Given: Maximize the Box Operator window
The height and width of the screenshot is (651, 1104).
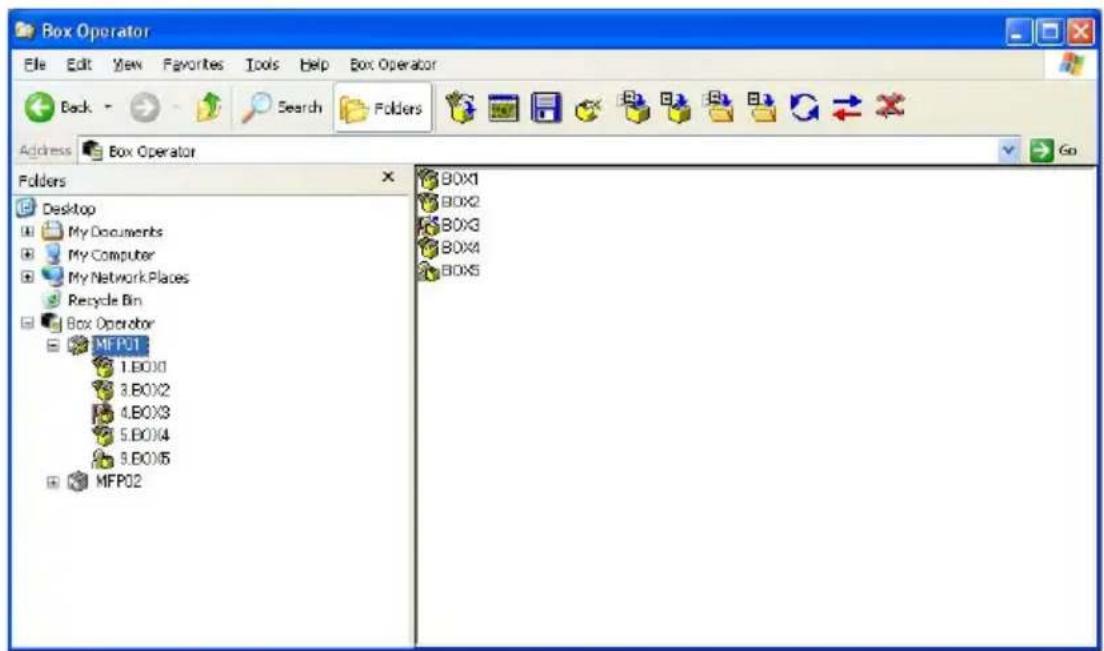Looking at the screenshot, I should tap(1049, 31).
